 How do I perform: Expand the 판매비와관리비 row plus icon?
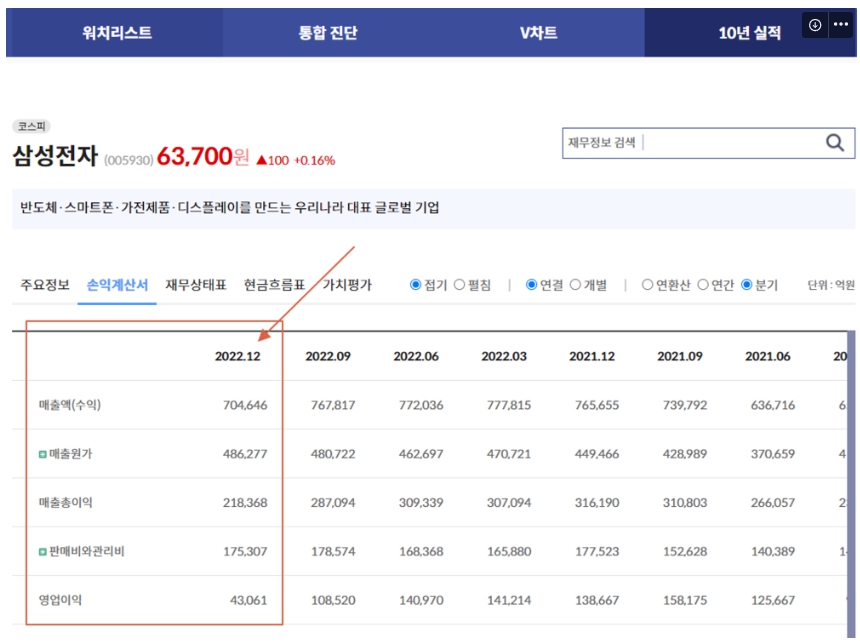pyautogui.click(x=42, y=551)
